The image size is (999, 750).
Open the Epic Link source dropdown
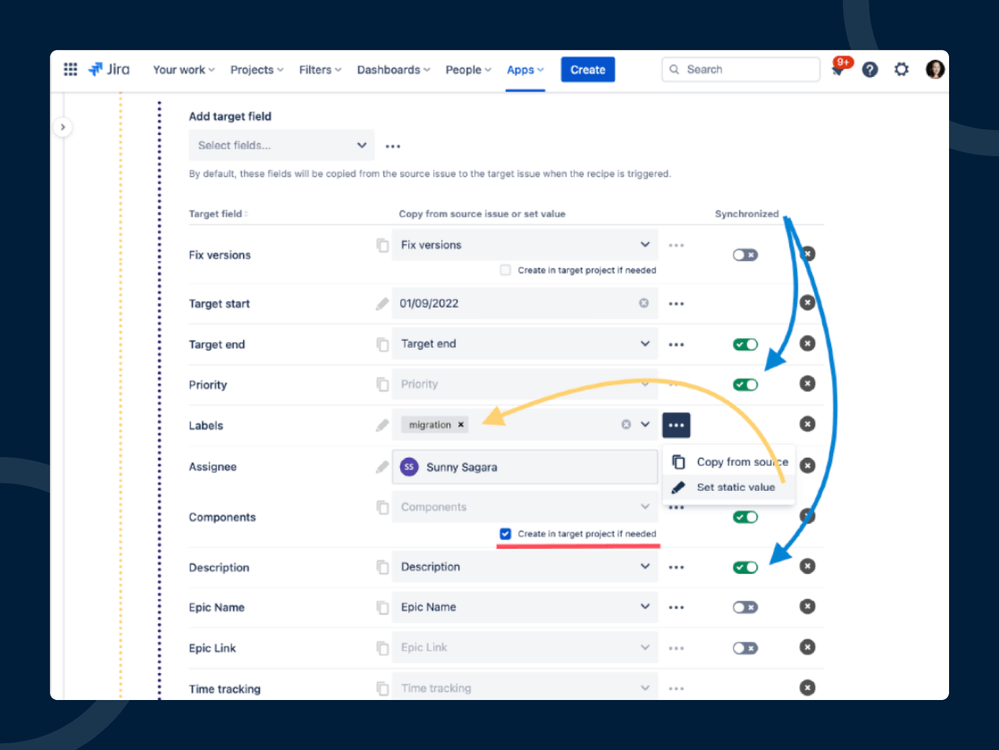point(524,647)
